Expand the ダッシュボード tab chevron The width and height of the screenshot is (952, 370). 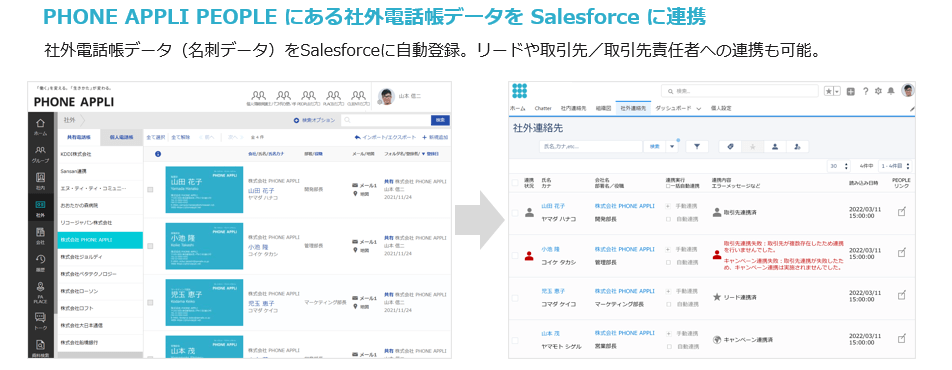point(698,108)
